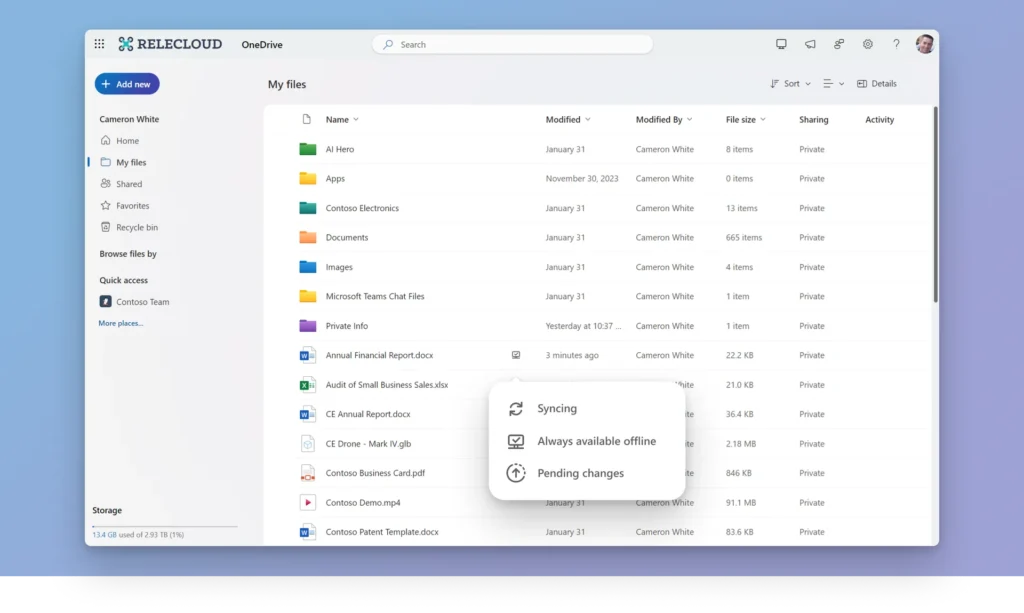Click the Relecloud logo
Image resolution: width=1024 pixels, height=613 pixels.
(170, 44)
